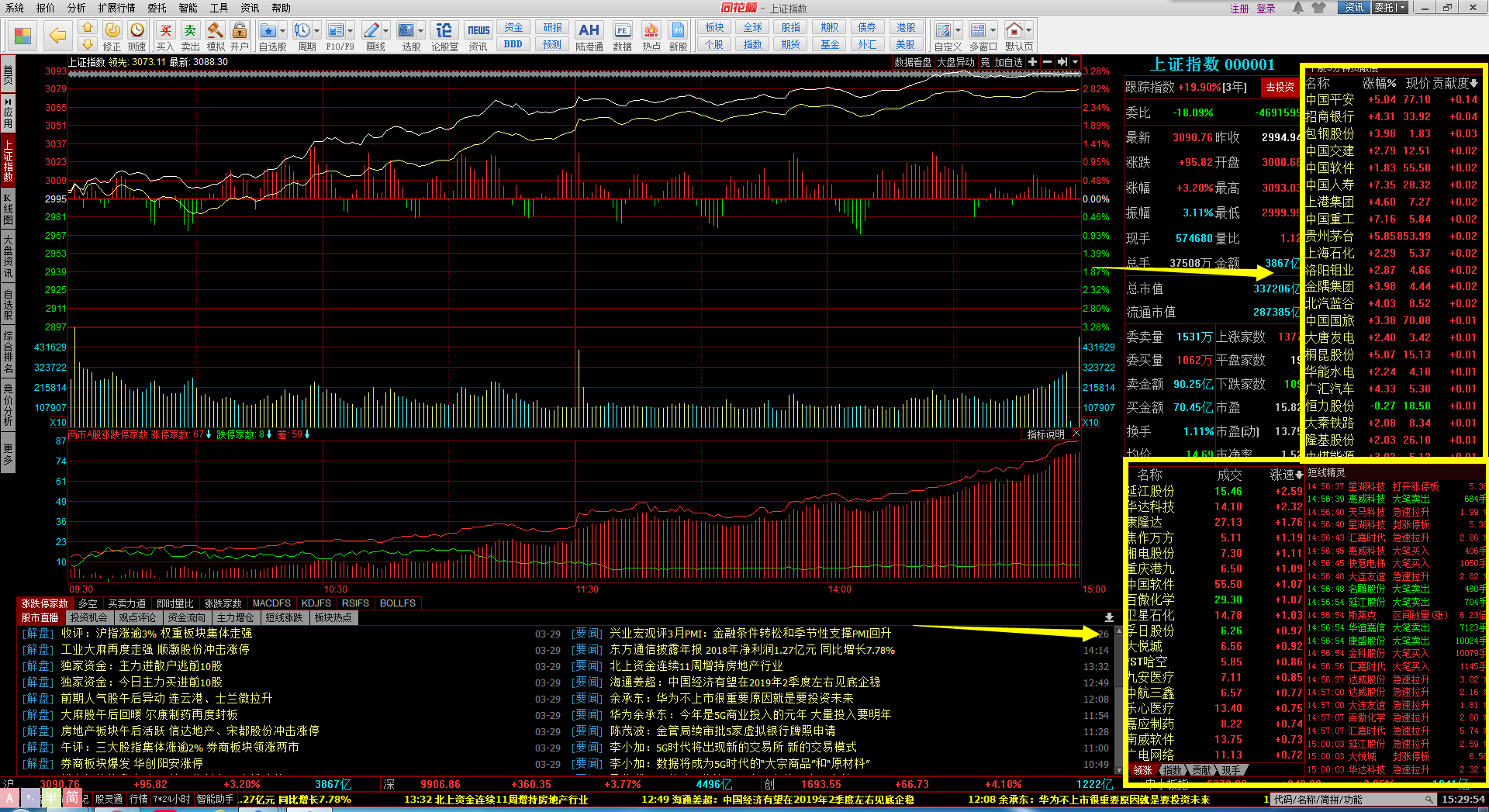Click the colorful home grid icon
The height and width of the screenshot is (812, 1489).
click(x=22, y=36)
